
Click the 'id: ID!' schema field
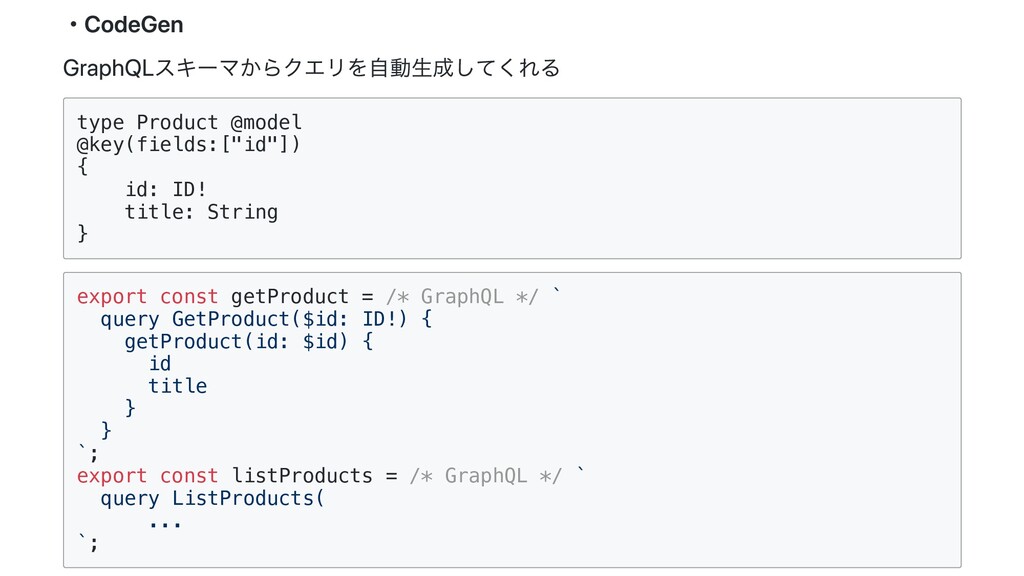[166, 189]
